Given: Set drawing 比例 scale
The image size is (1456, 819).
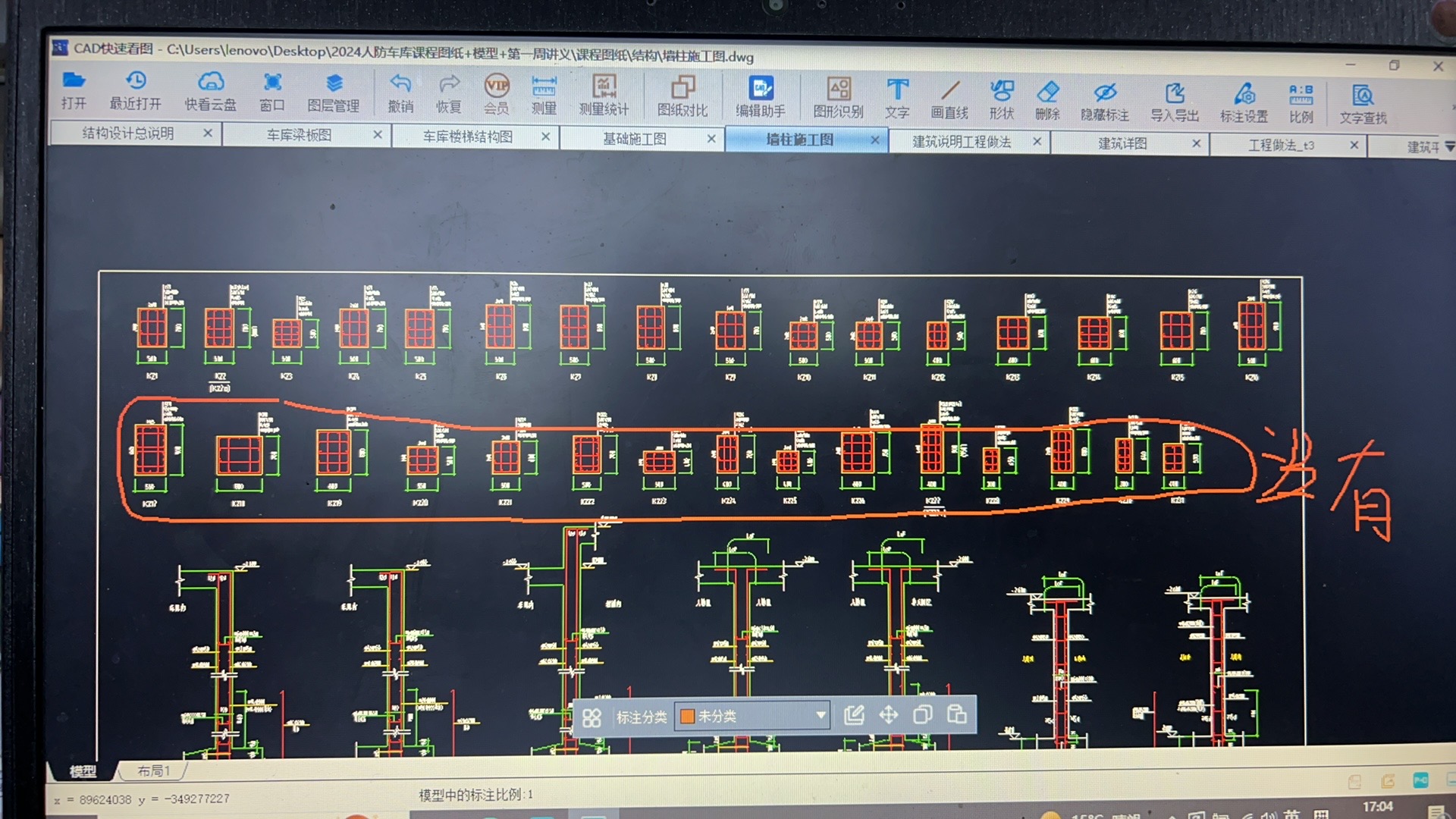Looking at the screenshot, I should point(1301,105).
